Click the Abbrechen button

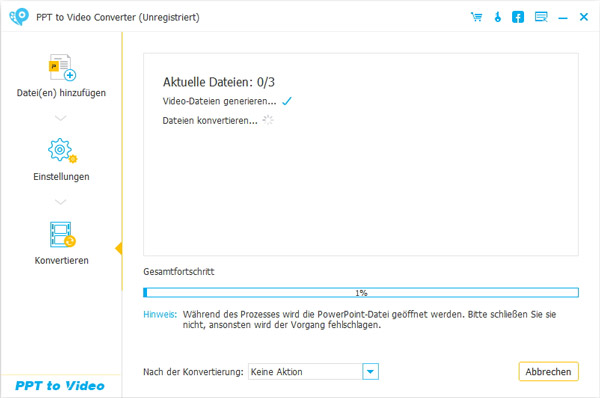(x=548, y=372)
